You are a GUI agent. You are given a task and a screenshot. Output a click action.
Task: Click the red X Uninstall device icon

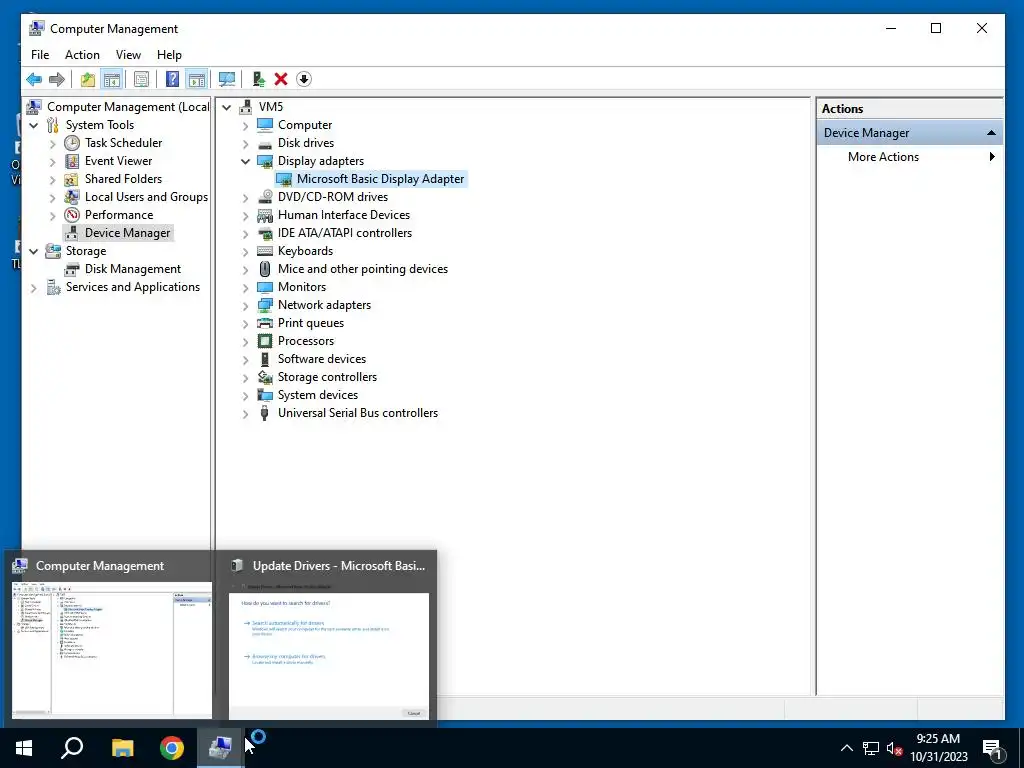(281, 80)
